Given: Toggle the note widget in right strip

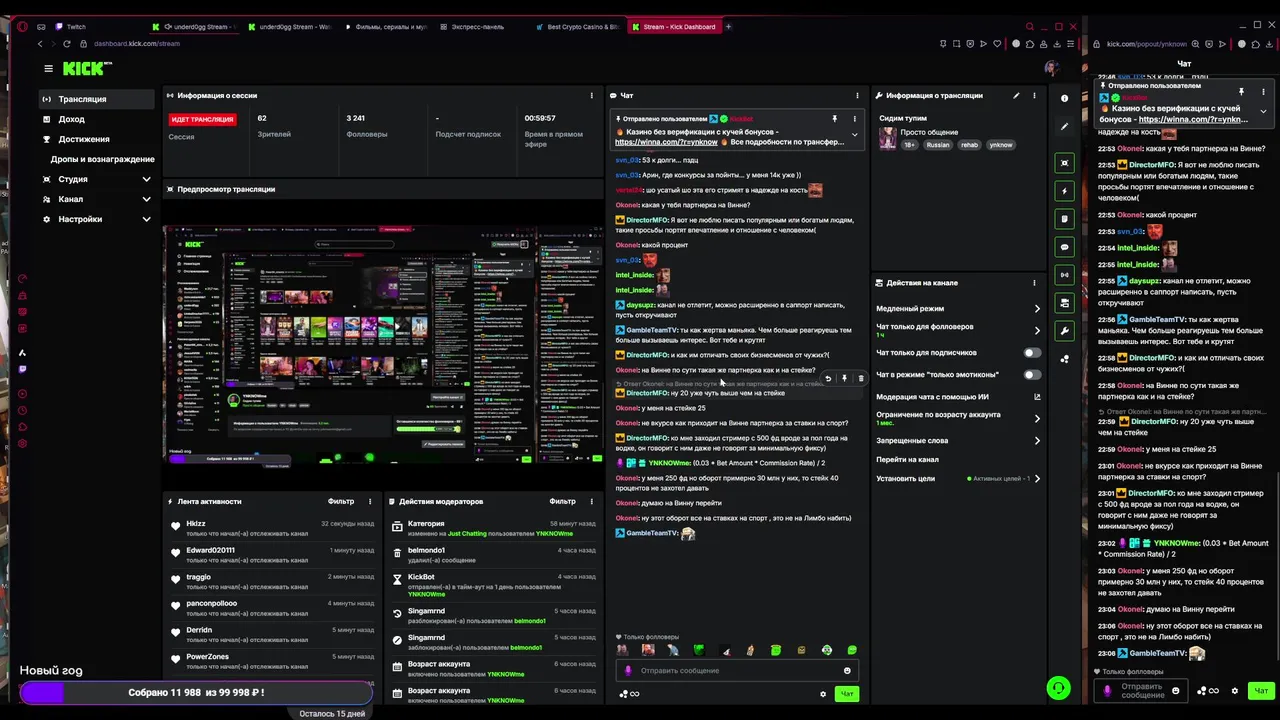Looking at the screenshot, I should click(1064, 218).
